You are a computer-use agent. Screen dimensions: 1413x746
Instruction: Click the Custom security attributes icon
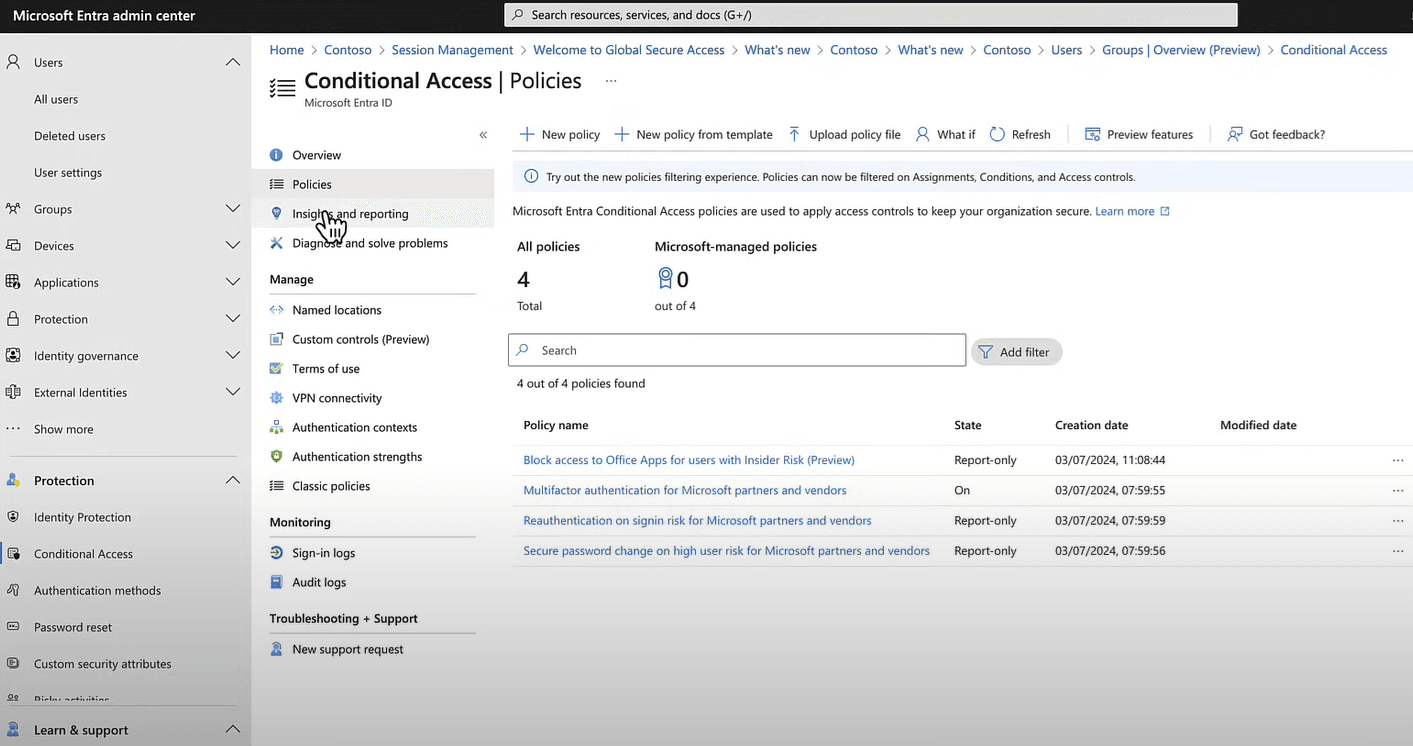[13, 663]
